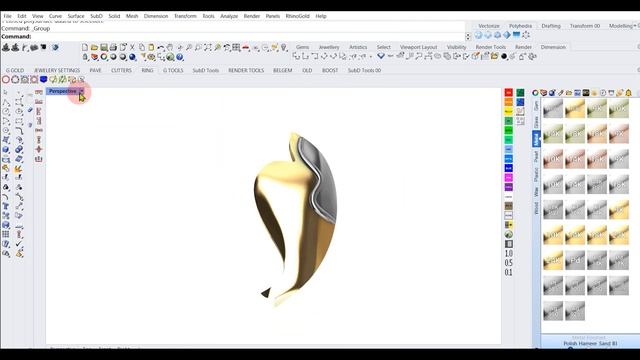Click the bell notifications panel icon
The height and width of the screenshot is (360, 640).
point(629,93)
